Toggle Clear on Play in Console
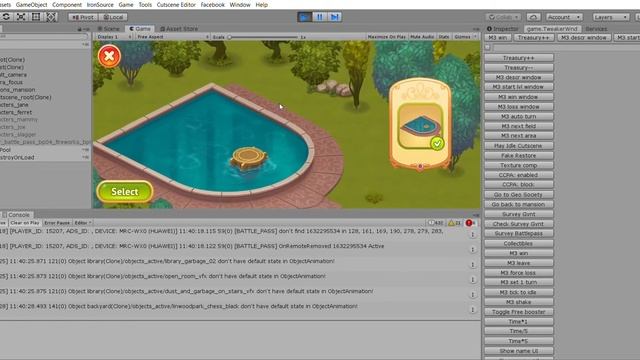This screenshot has width=640, height=360. pos(24,223)
